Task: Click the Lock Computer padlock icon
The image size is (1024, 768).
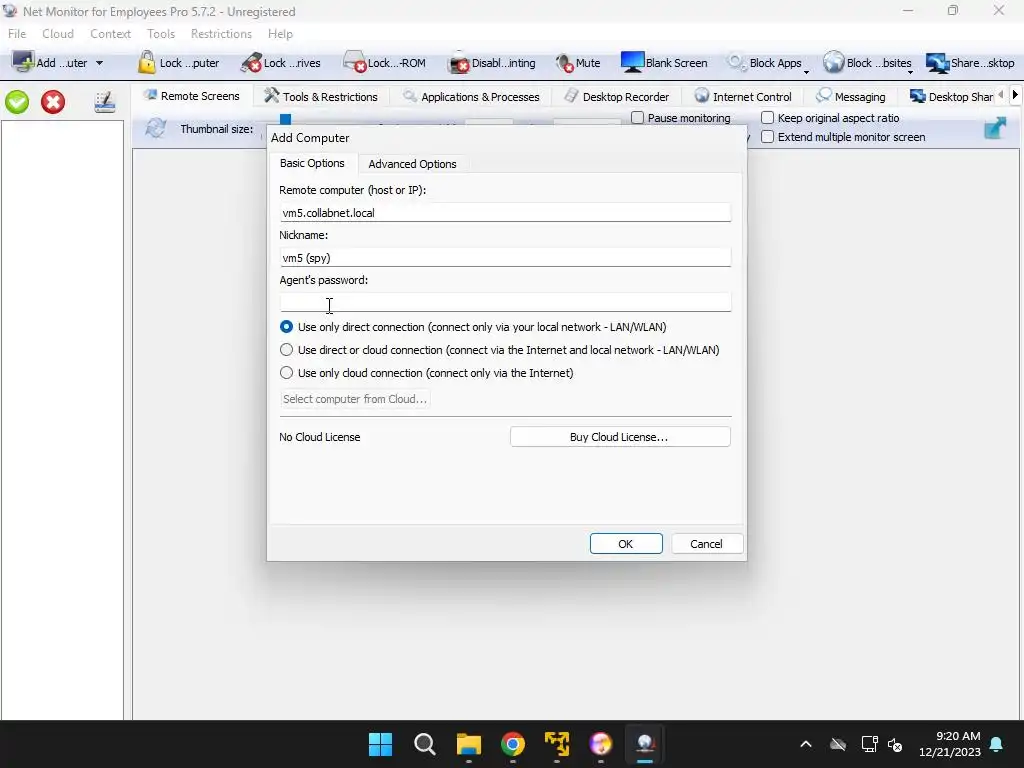Action: tap(146, 63)
